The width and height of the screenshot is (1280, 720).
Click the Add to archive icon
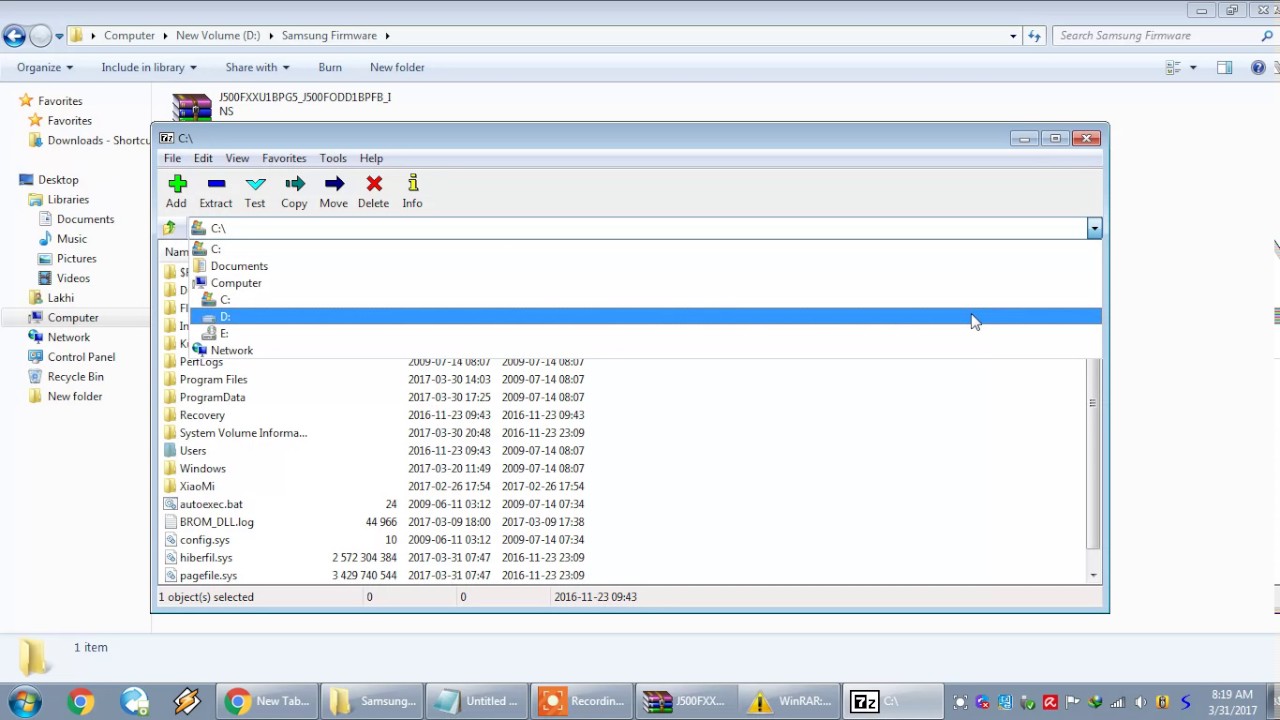[x=176, y=190]
